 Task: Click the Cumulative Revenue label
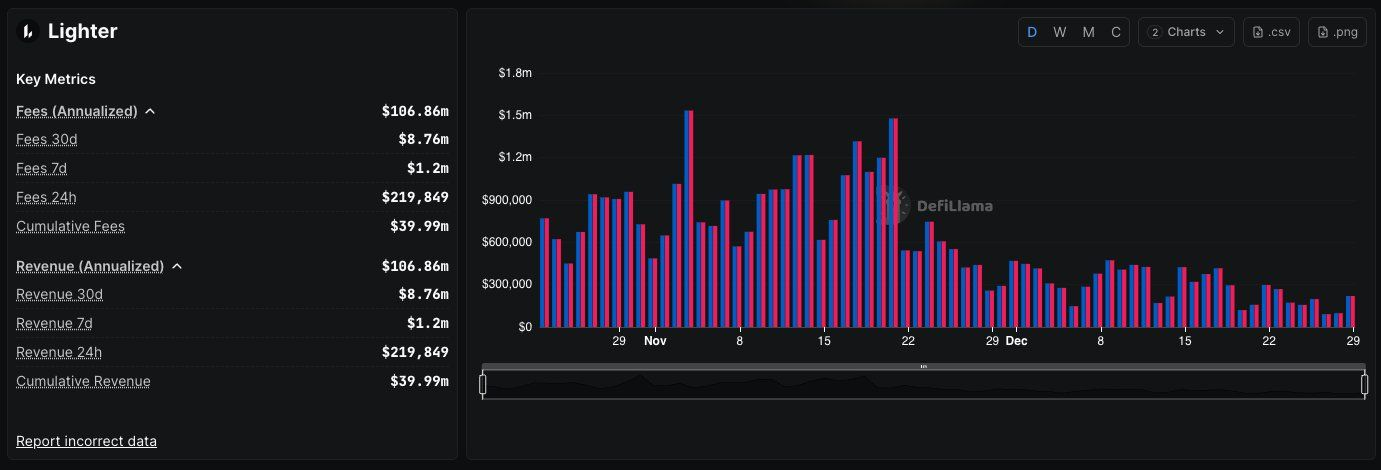click(83, 381)
